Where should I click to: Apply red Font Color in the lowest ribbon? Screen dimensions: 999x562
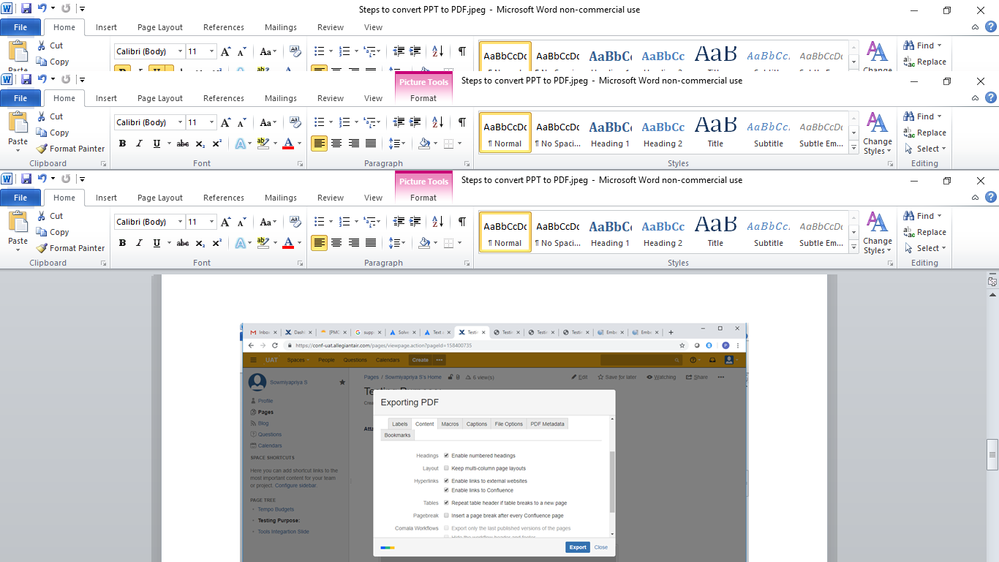tap(288, 243)
